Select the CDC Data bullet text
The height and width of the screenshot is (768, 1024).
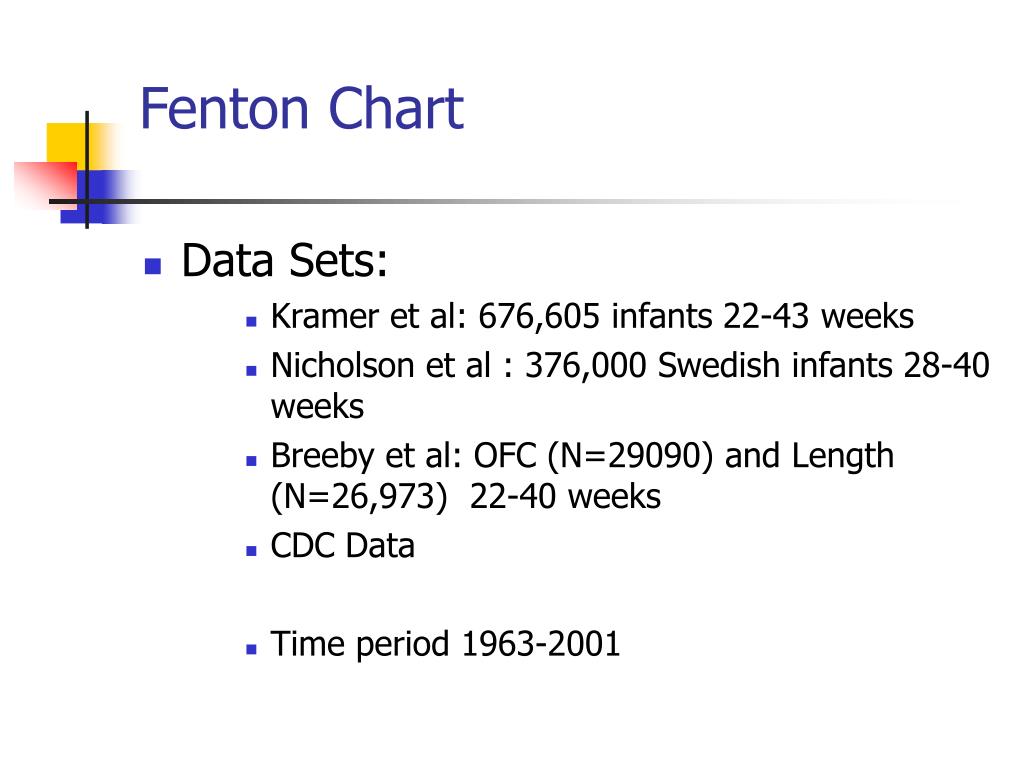[x=342, y=545]
